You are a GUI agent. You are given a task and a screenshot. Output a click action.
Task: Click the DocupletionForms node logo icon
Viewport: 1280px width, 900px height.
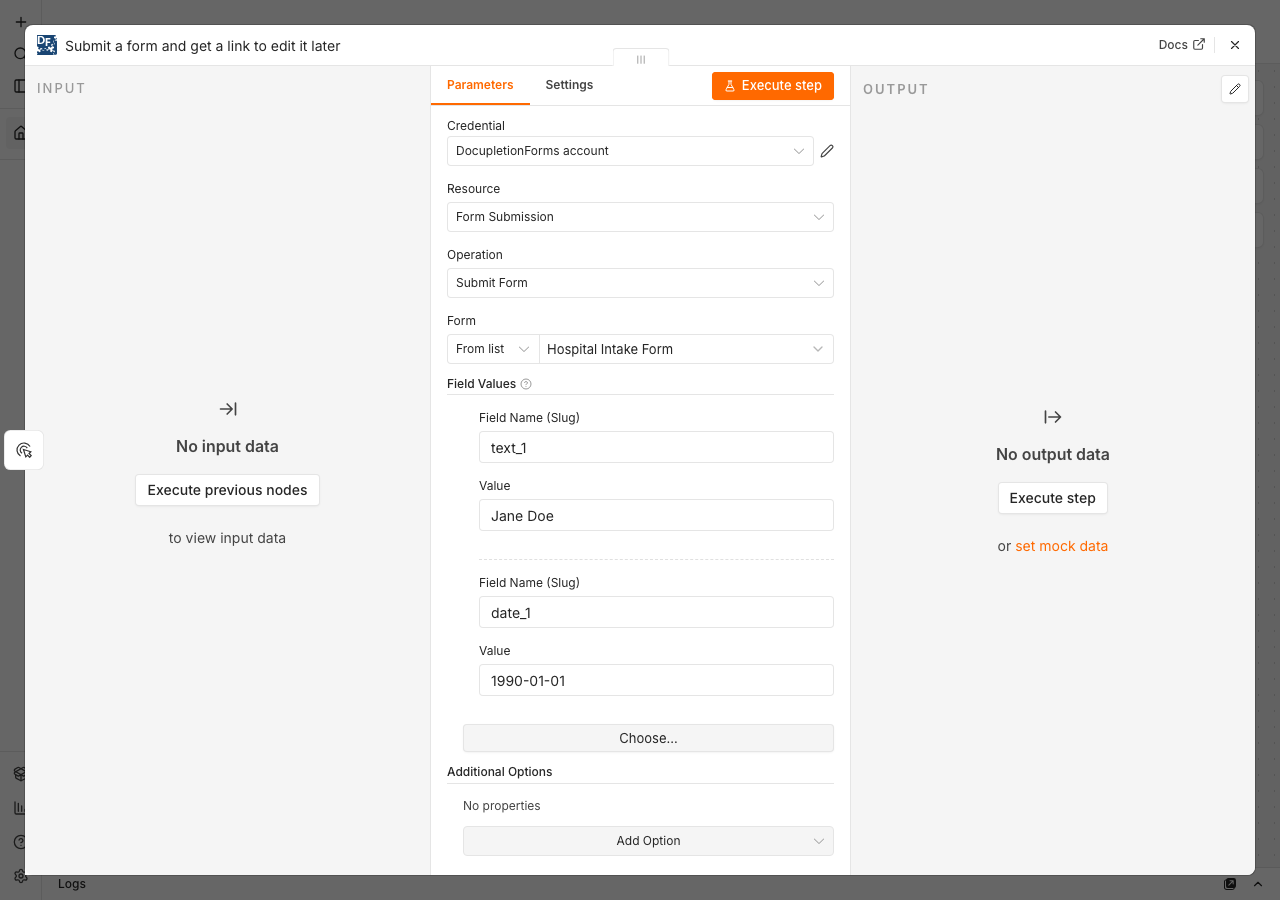pos(47,45)
